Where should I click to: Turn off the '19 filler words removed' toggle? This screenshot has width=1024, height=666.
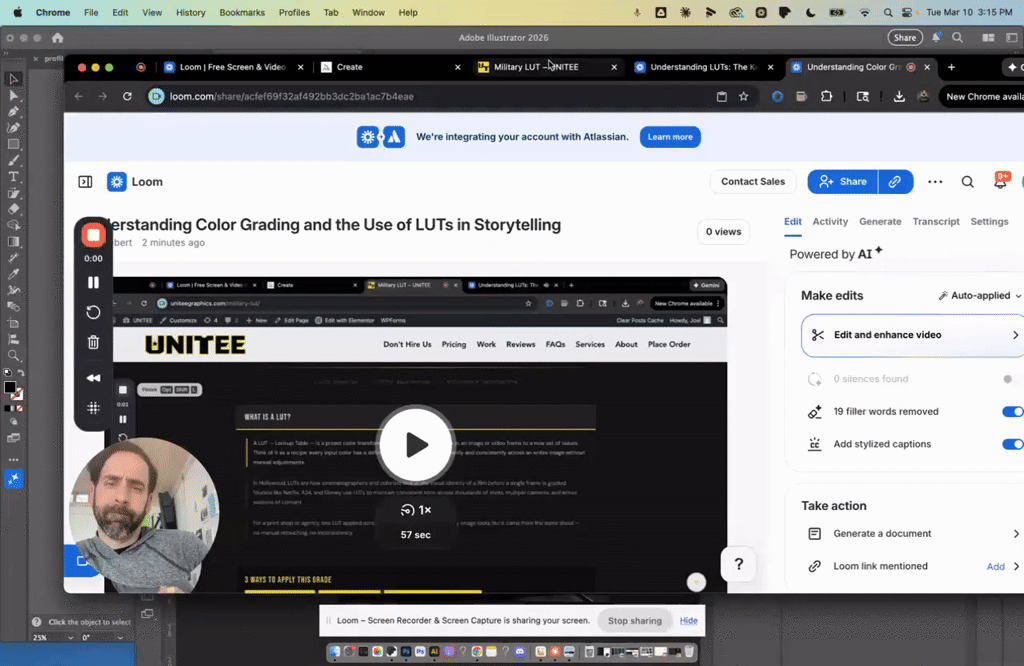[x=1011, y=411]
